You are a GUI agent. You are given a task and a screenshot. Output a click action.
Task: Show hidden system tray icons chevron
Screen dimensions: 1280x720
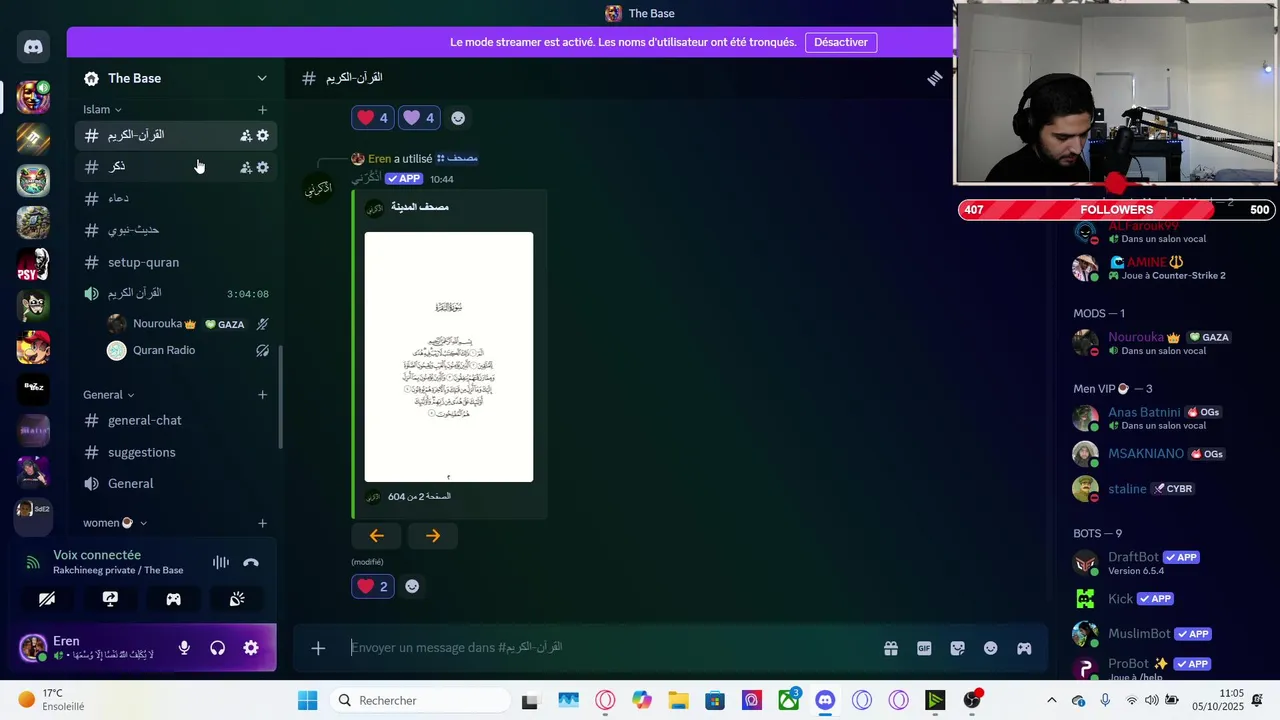point(1051,700)
